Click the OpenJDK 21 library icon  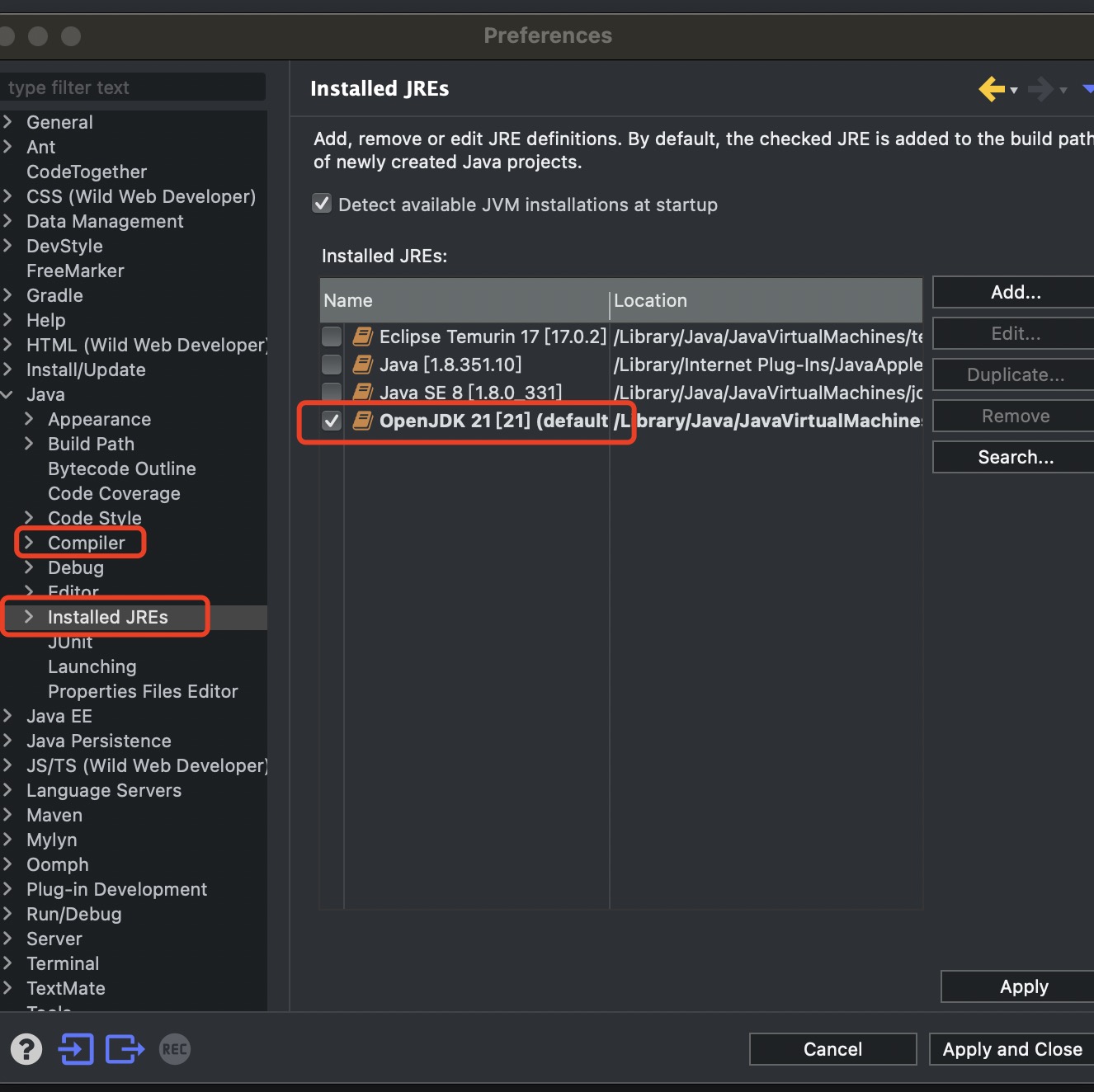(x=362, y=421)
